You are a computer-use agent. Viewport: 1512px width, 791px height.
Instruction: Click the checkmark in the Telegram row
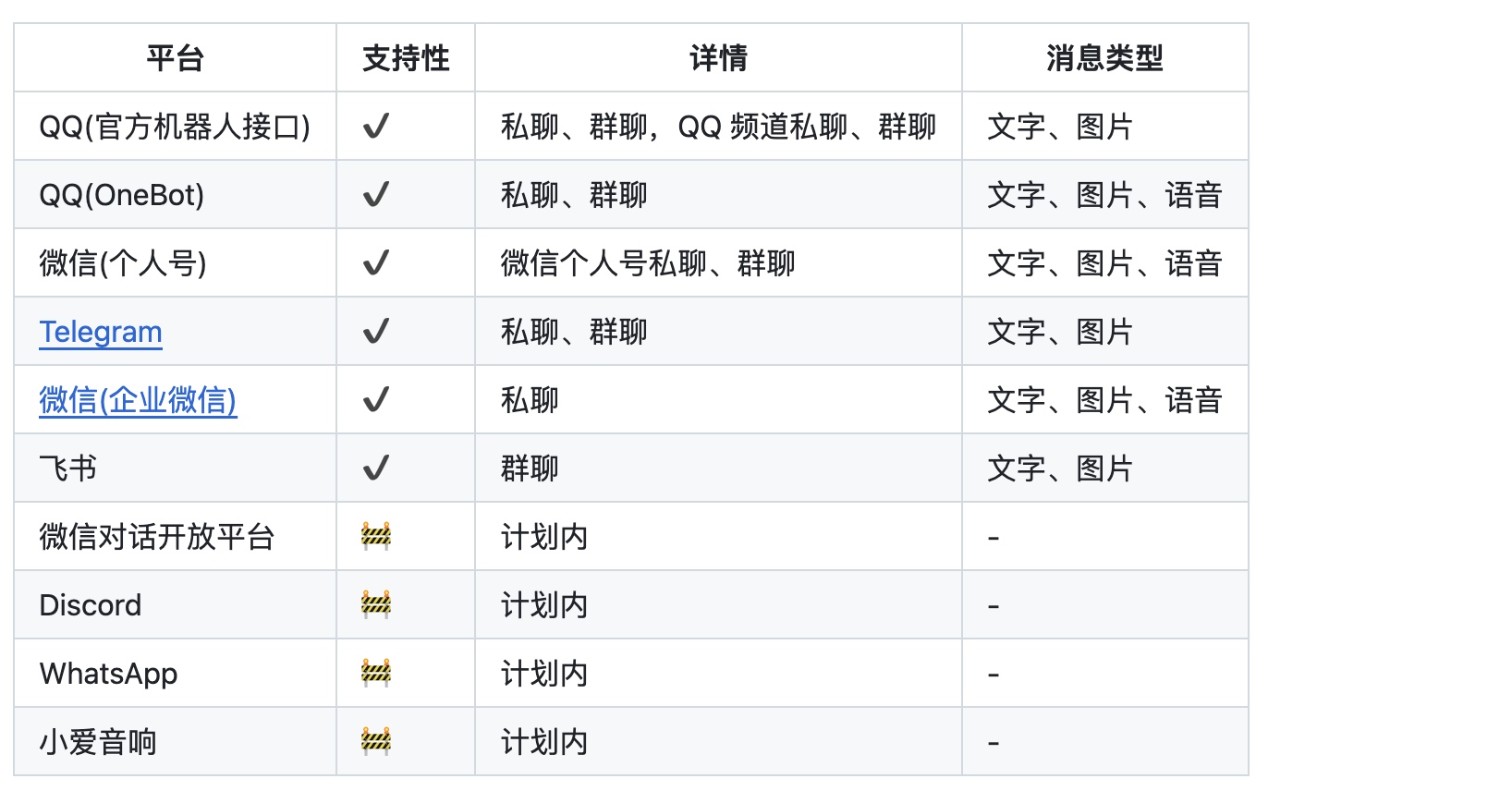point(376,332)
